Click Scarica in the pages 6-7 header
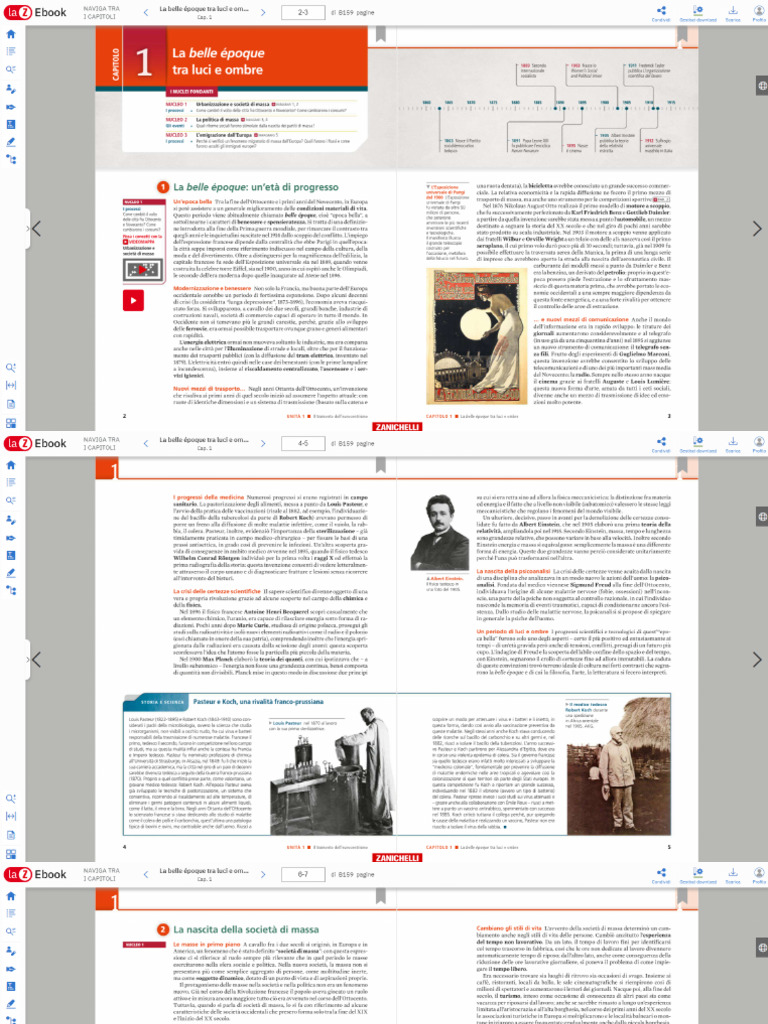 pos(733,876)
